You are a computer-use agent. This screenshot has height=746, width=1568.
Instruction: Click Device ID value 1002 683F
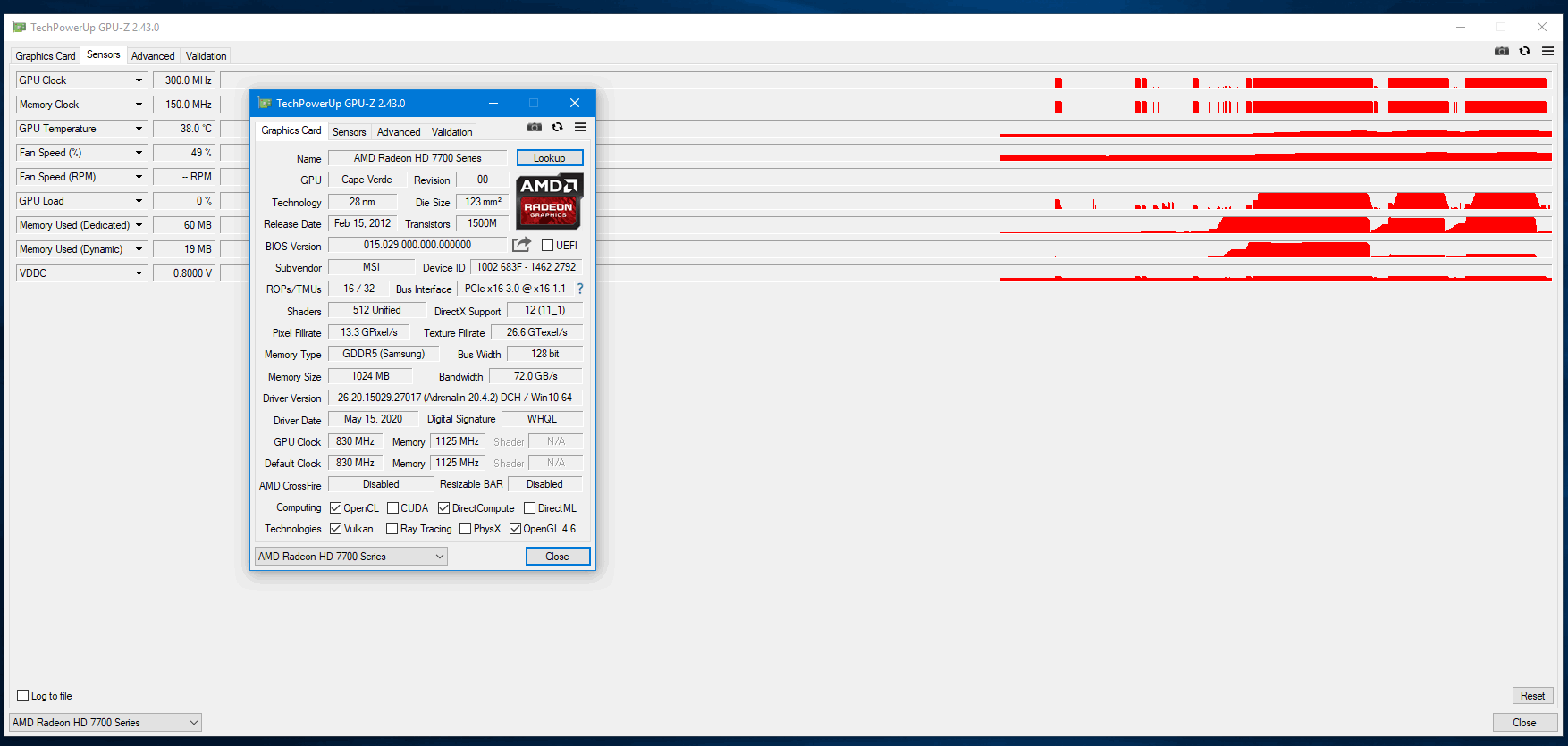pos(527,266)
